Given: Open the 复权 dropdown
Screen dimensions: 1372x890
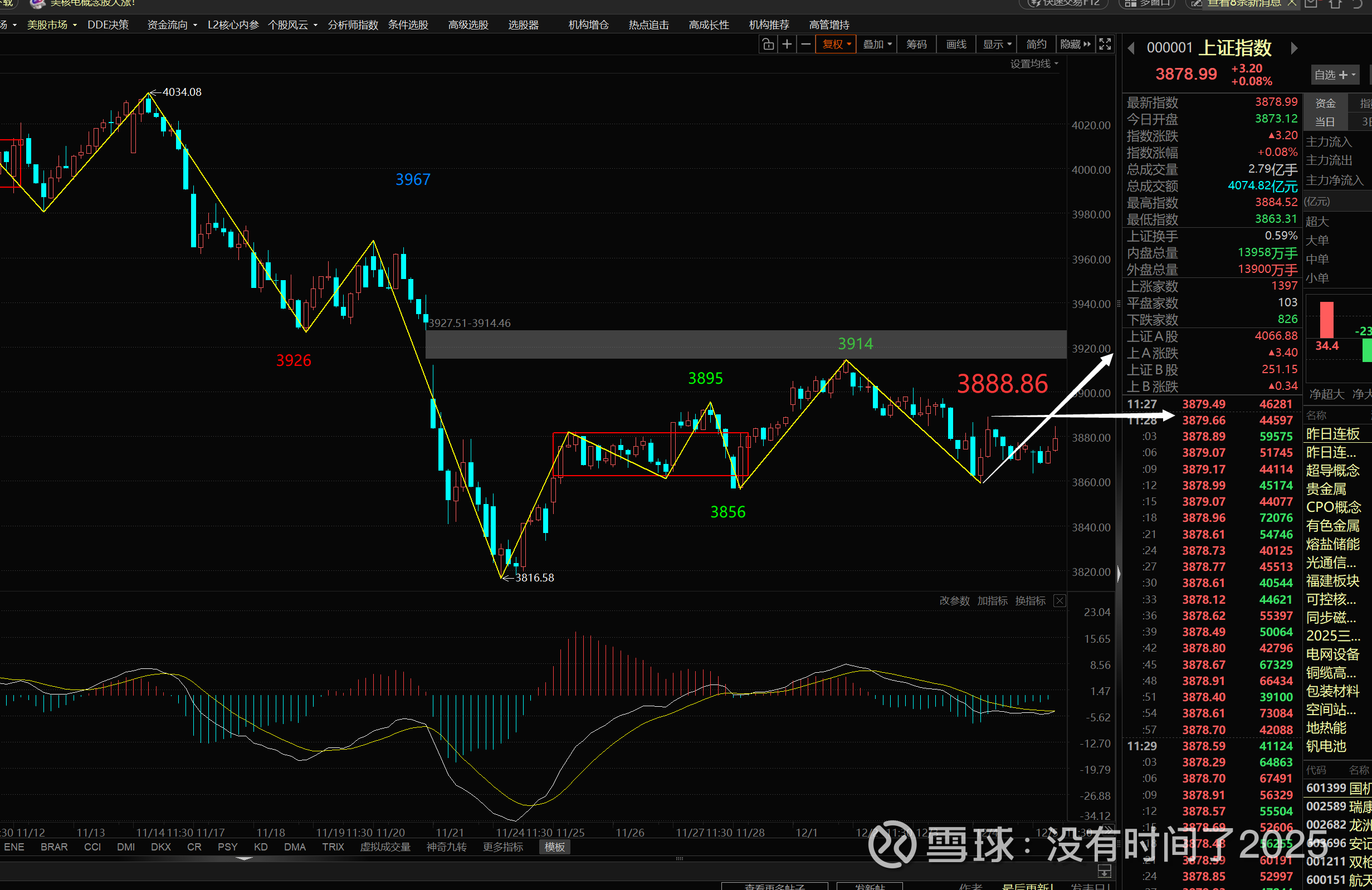Looking at the screenshot, I should [836, 45].
